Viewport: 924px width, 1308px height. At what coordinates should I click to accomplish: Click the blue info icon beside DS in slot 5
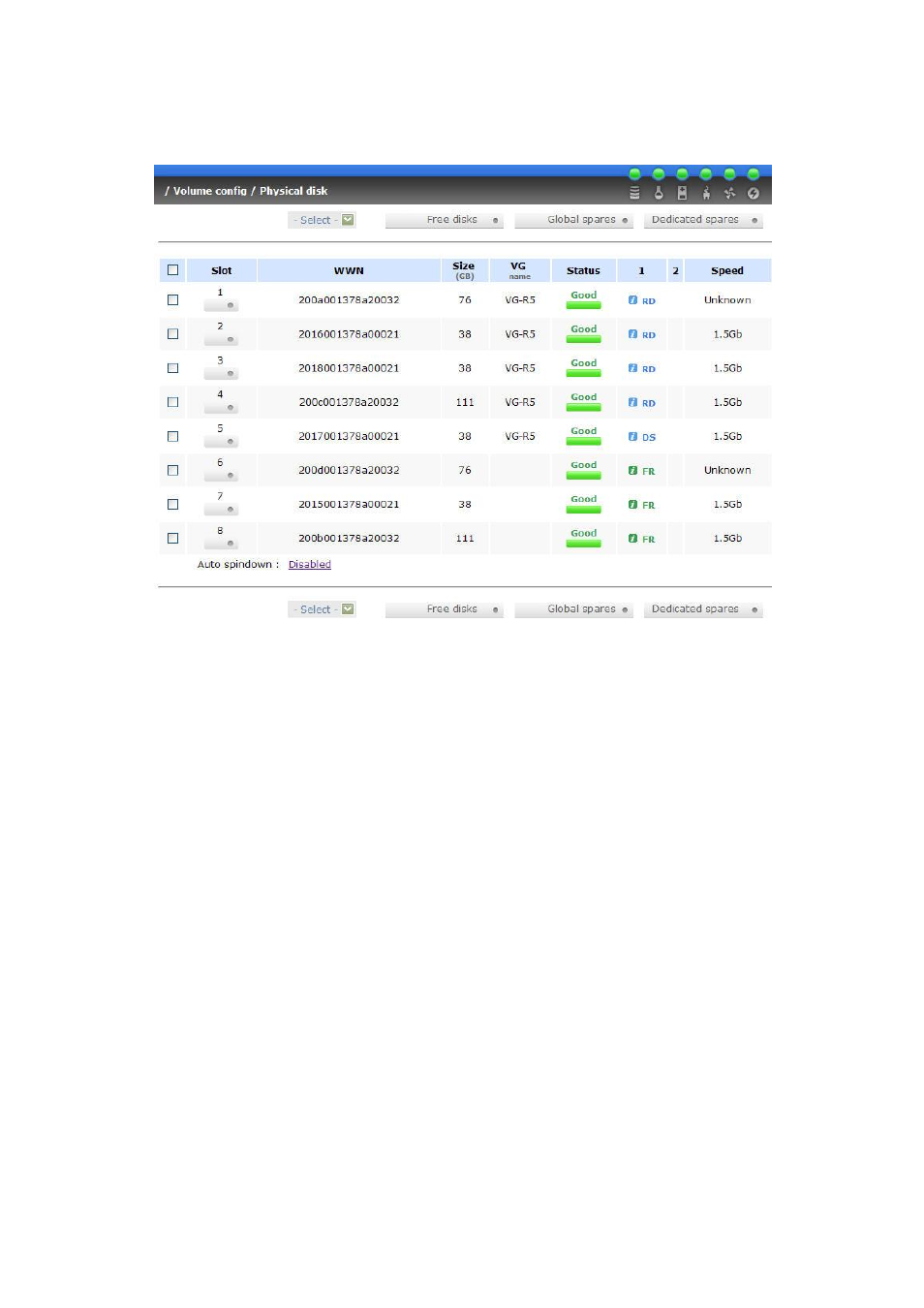[632, 437]
